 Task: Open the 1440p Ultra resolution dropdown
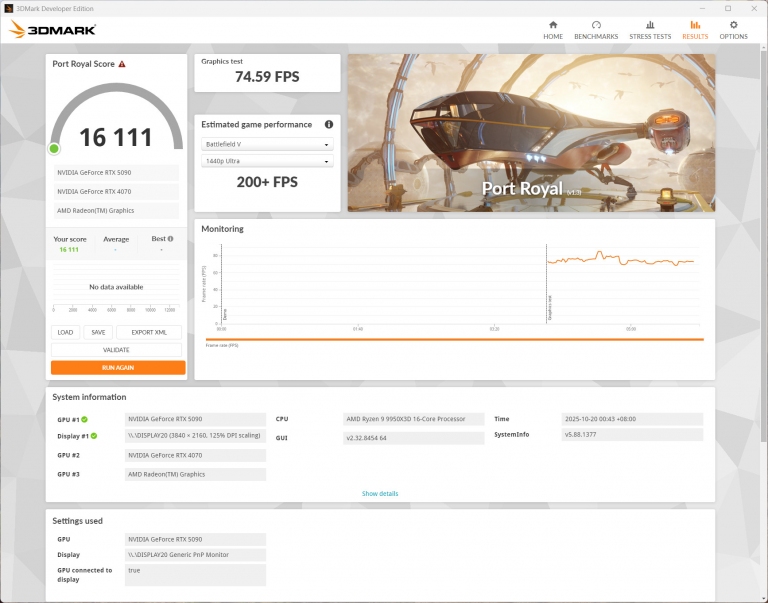(266, 161)
